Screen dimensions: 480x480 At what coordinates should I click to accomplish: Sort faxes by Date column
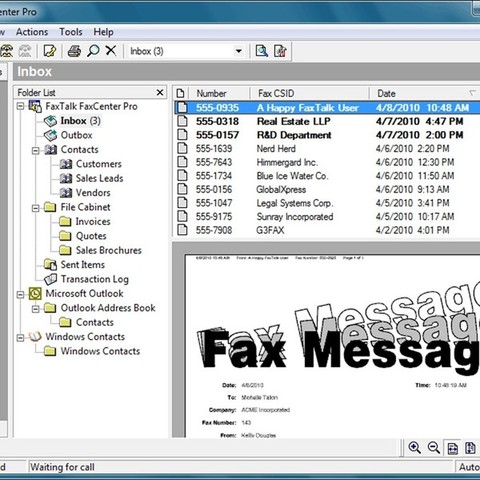tap(425, 93)
